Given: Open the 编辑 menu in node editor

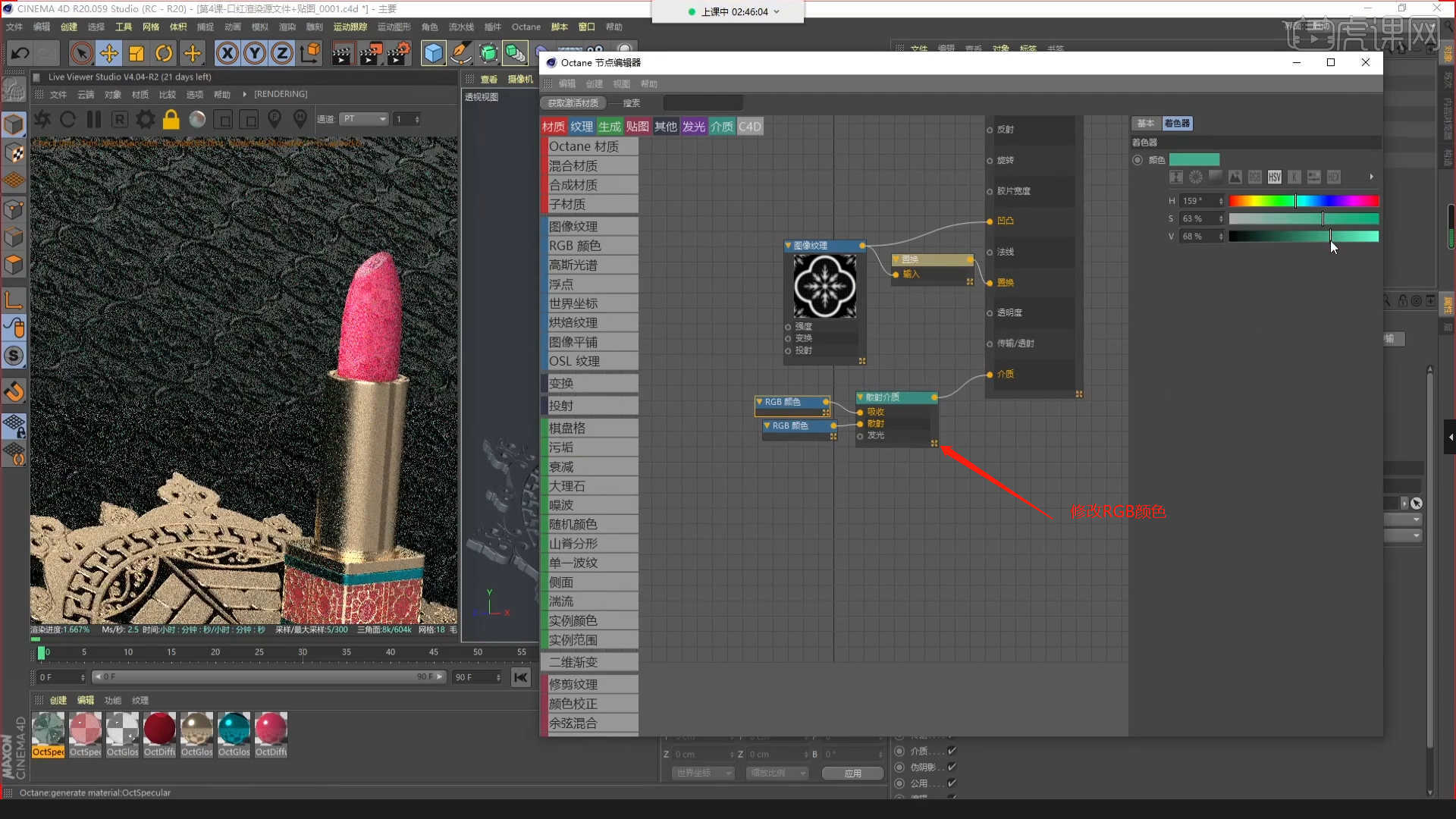Looking at the screenshot, I should click(x=567, y=84).
